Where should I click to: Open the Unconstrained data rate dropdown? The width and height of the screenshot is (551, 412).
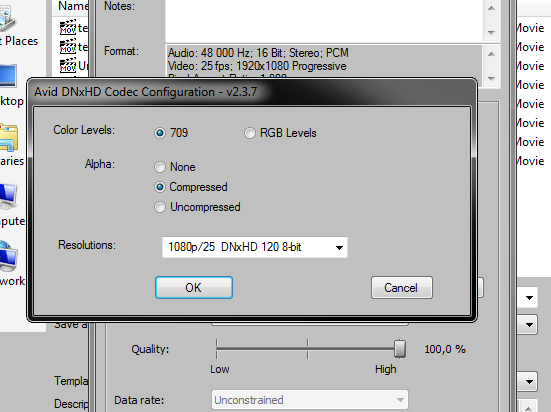tap(310, 400)
